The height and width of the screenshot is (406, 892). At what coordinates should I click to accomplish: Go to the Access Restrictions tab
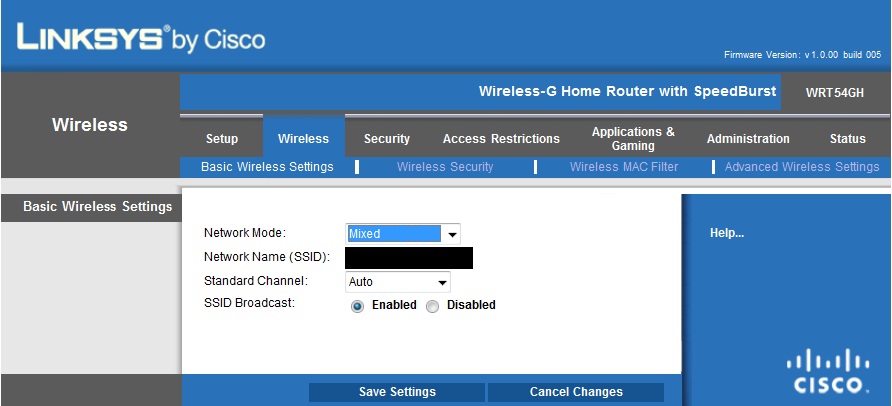click(x=501, y=139)
